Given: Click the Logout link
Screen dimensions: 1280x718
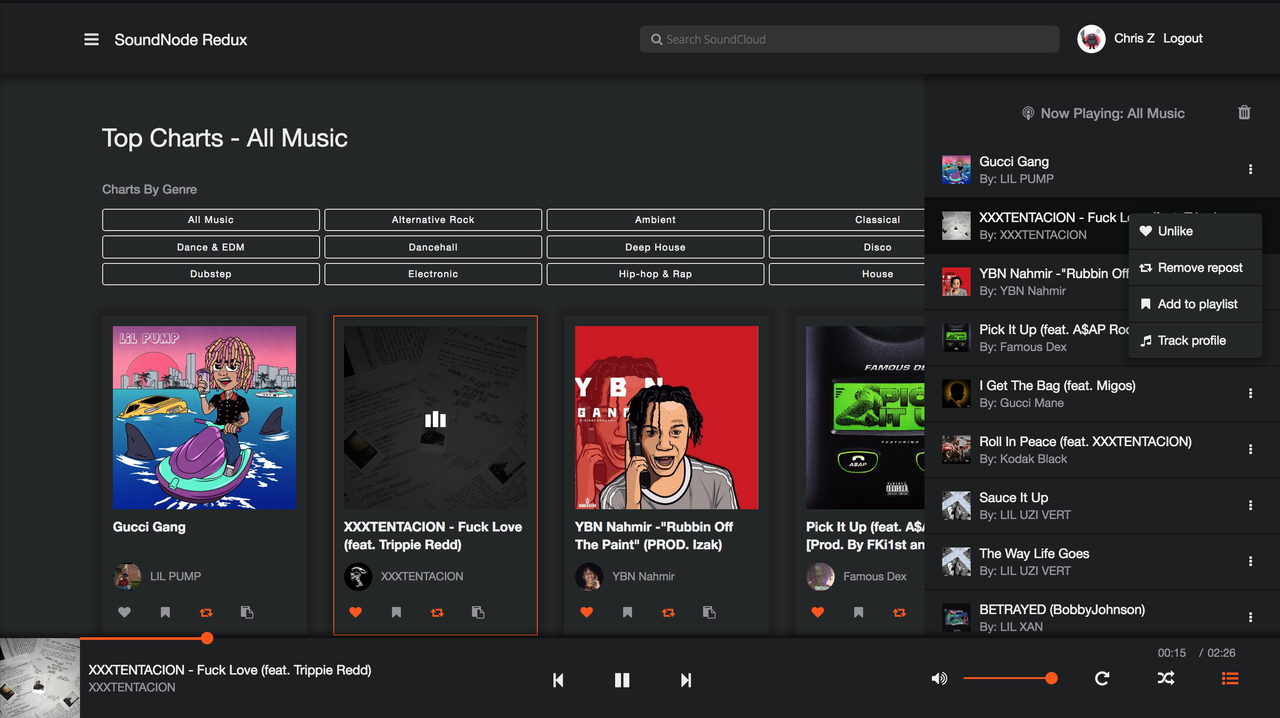Looking at the screenshot, I should click(x=1183, y=38).
